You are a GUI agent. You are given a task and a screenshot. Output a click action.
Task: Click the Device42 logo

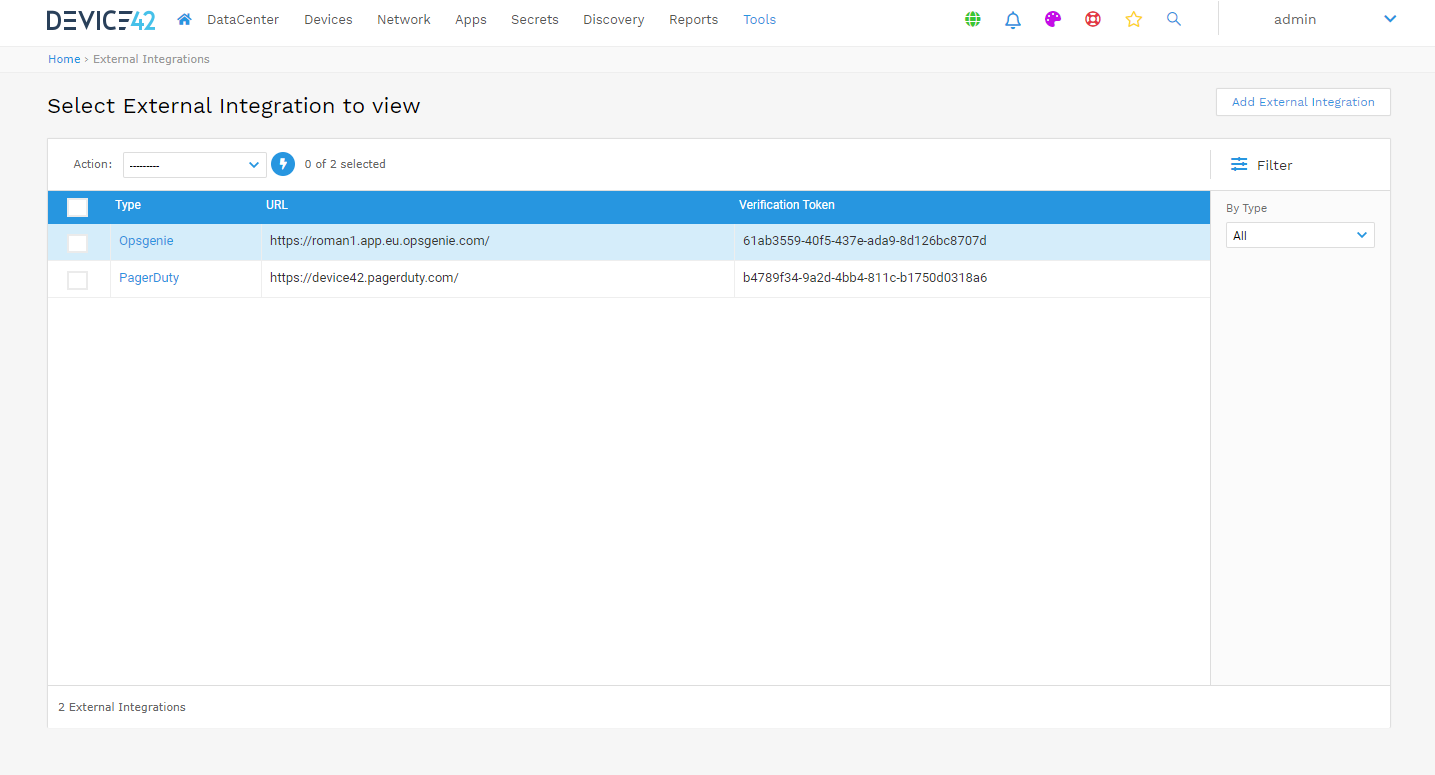click(x=101, y=20)
